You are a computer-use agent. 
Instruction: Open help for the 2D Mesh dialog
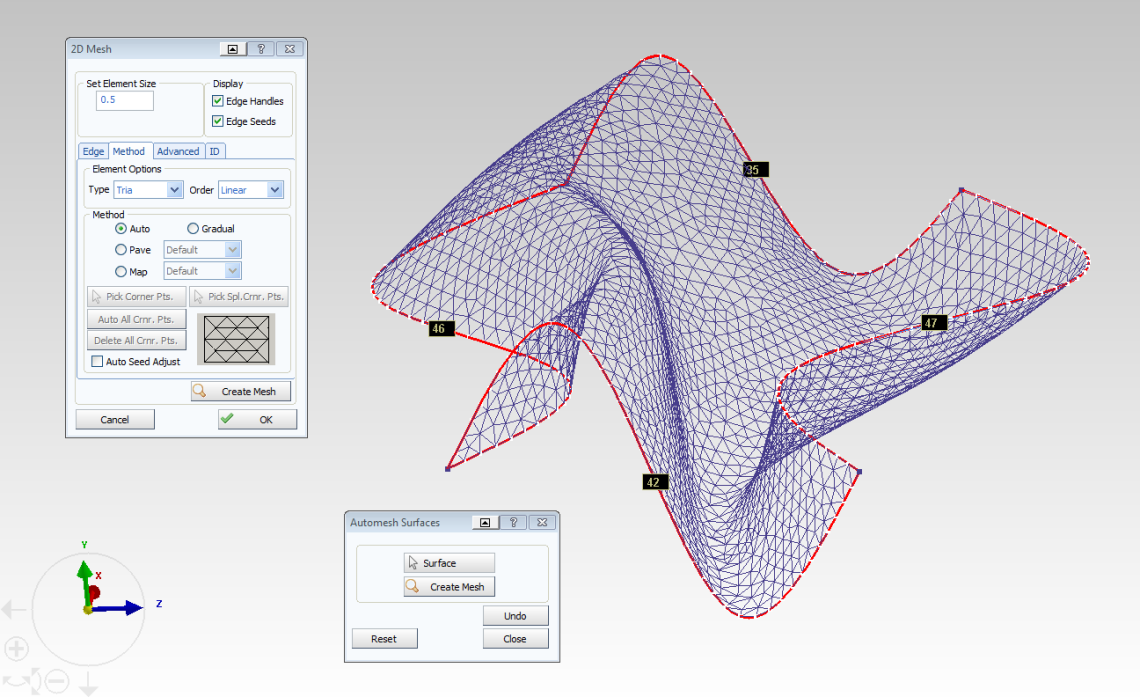(x=261, y=49)
